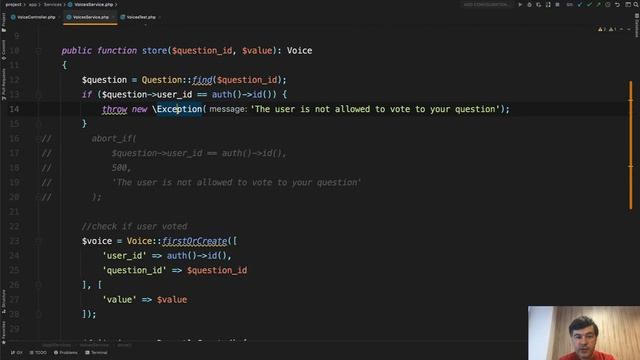Fold the firstOrCreate call at line 23

pos(38,241)
